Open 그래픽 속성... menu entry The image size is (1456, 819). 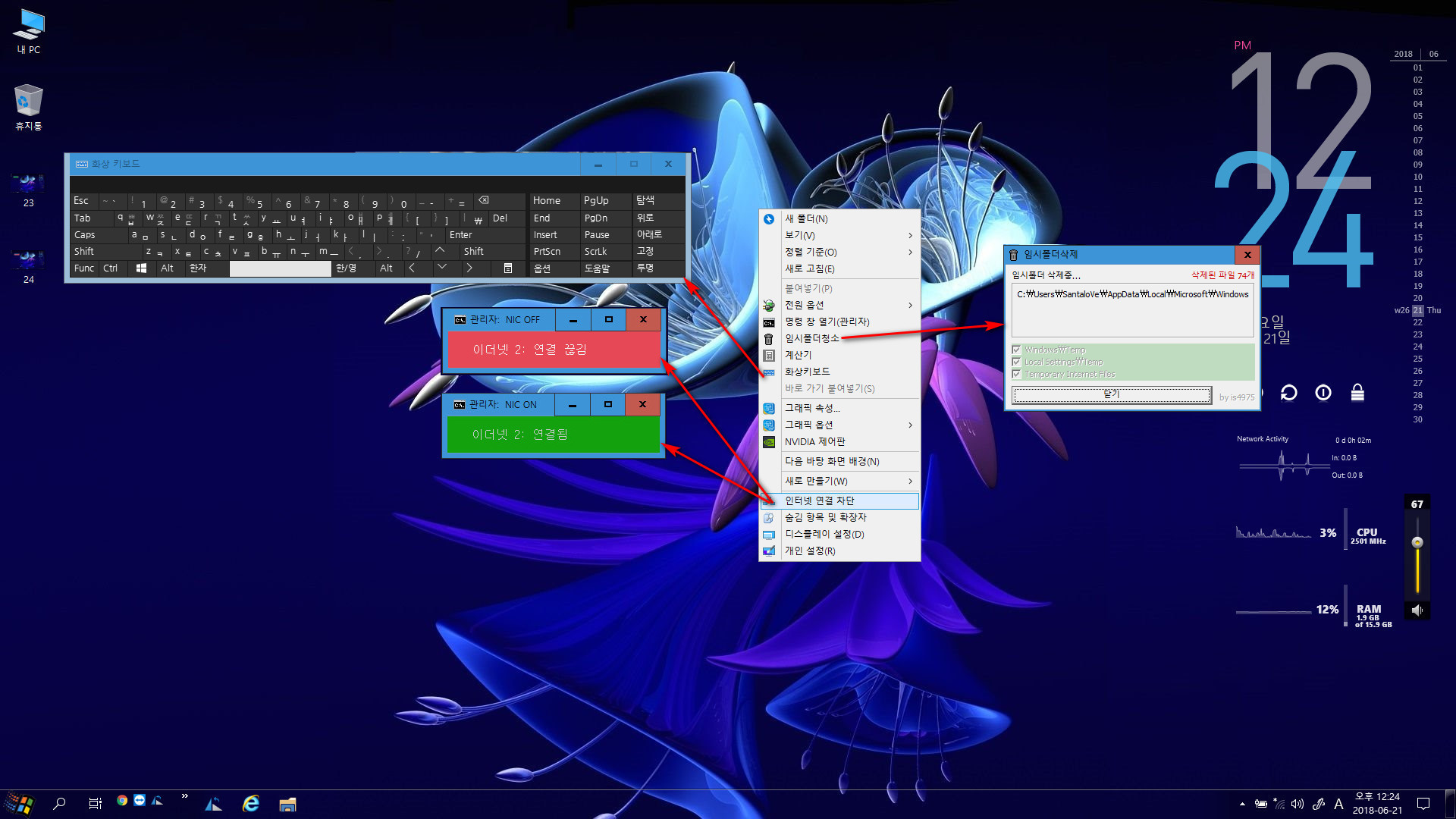839,409
